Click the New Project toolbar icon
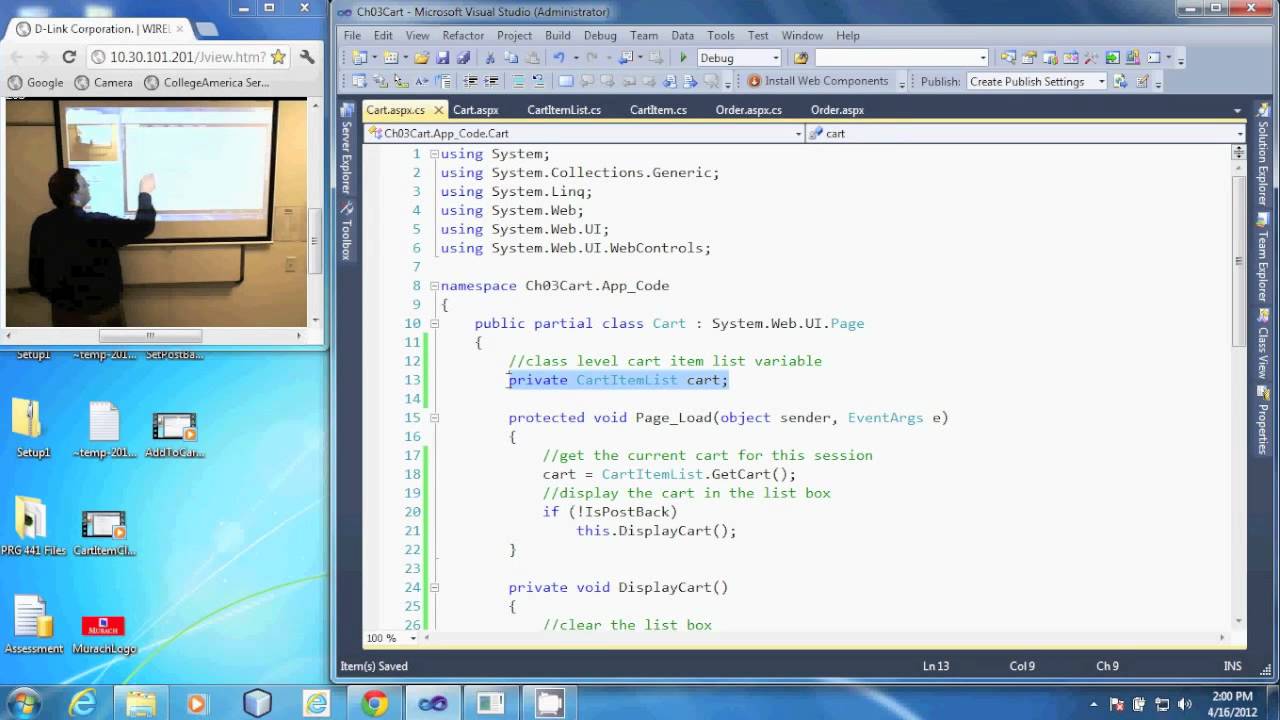 pos(359,58)
